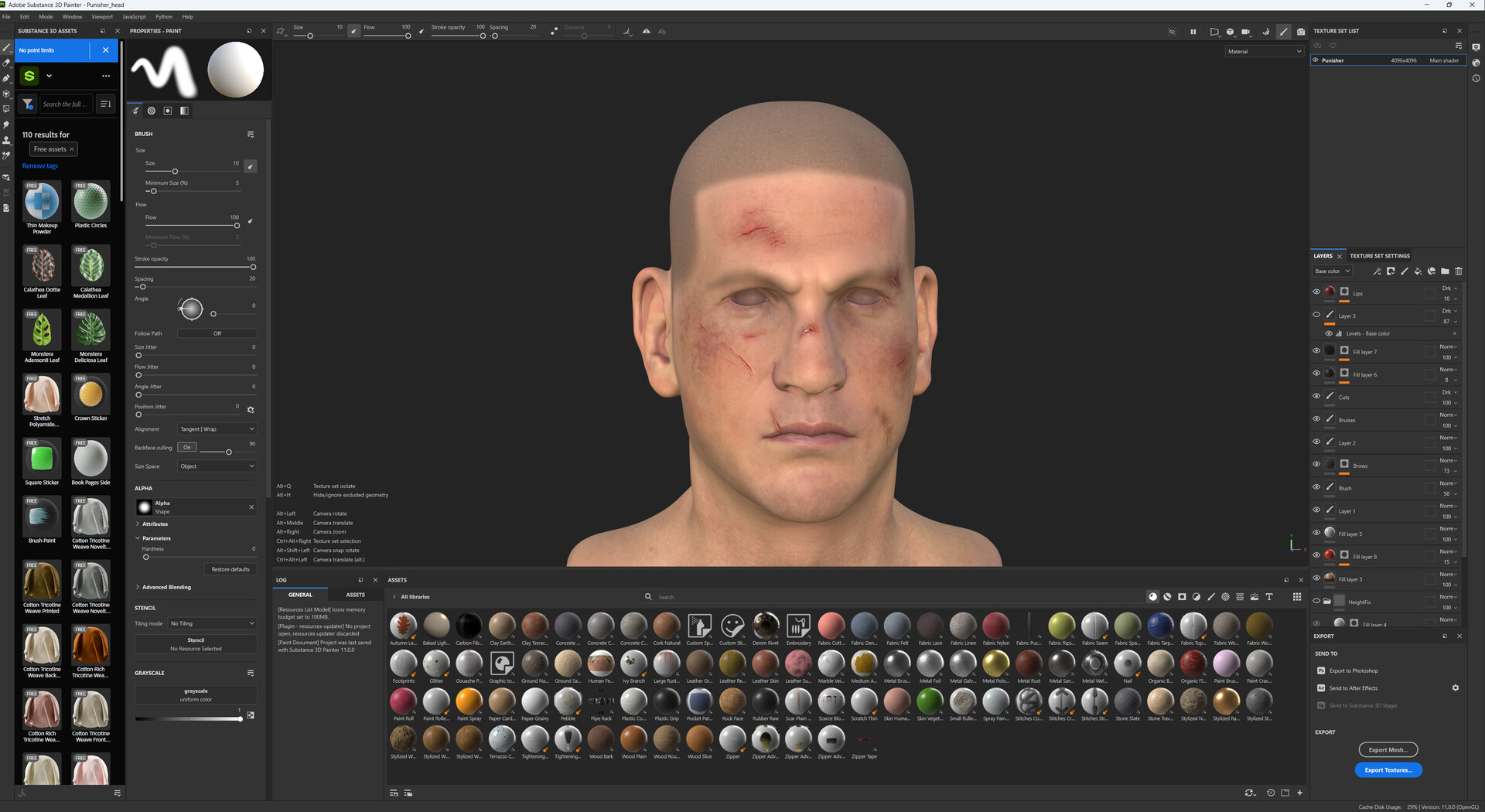Hide the Blush layer
The height and width of the screenshot is (812, 1485).
(1316, 487)
